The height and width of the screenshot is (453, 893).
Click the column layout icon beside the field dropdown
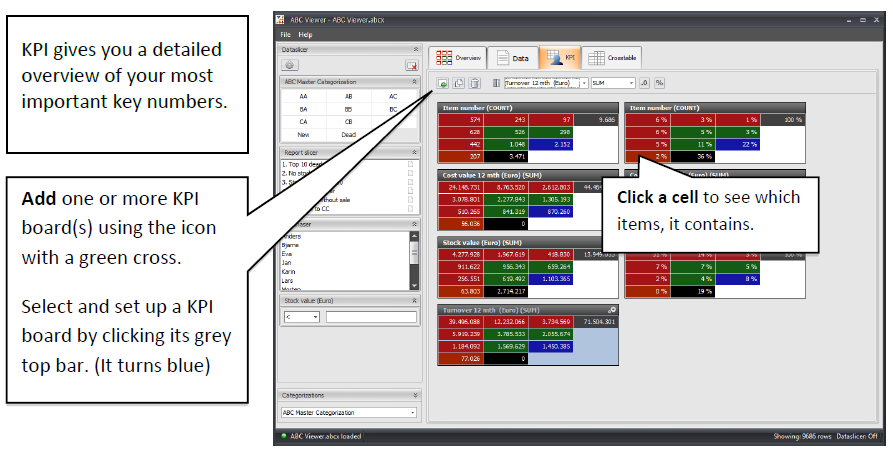pyautogui.click(x=496, y=83)
